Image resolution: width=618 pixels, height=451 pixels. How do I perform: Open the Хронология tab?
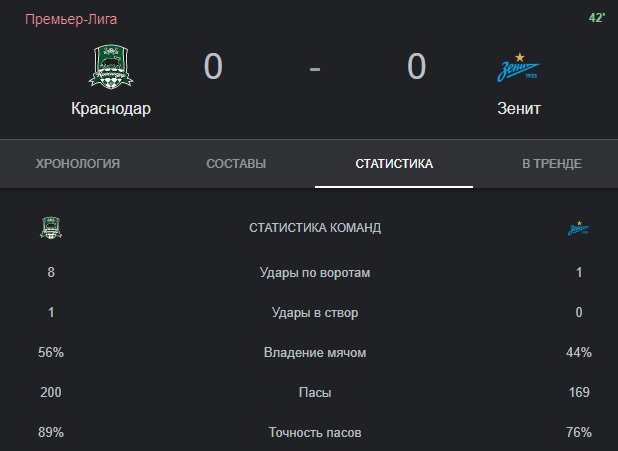[x=78, y=163]
